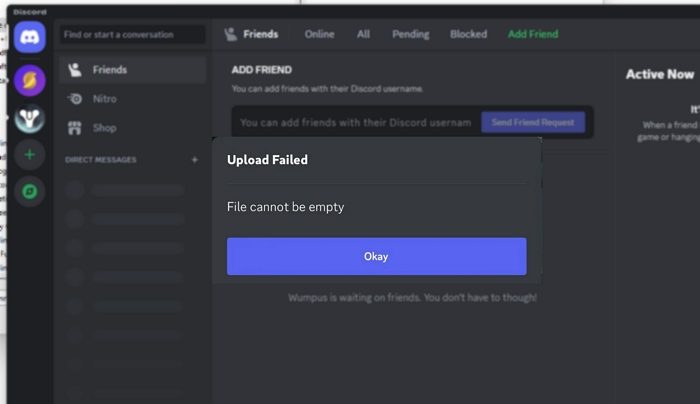
Task: Open the Blocked tab
Action: pyautogui.click(x=468, y=34)
